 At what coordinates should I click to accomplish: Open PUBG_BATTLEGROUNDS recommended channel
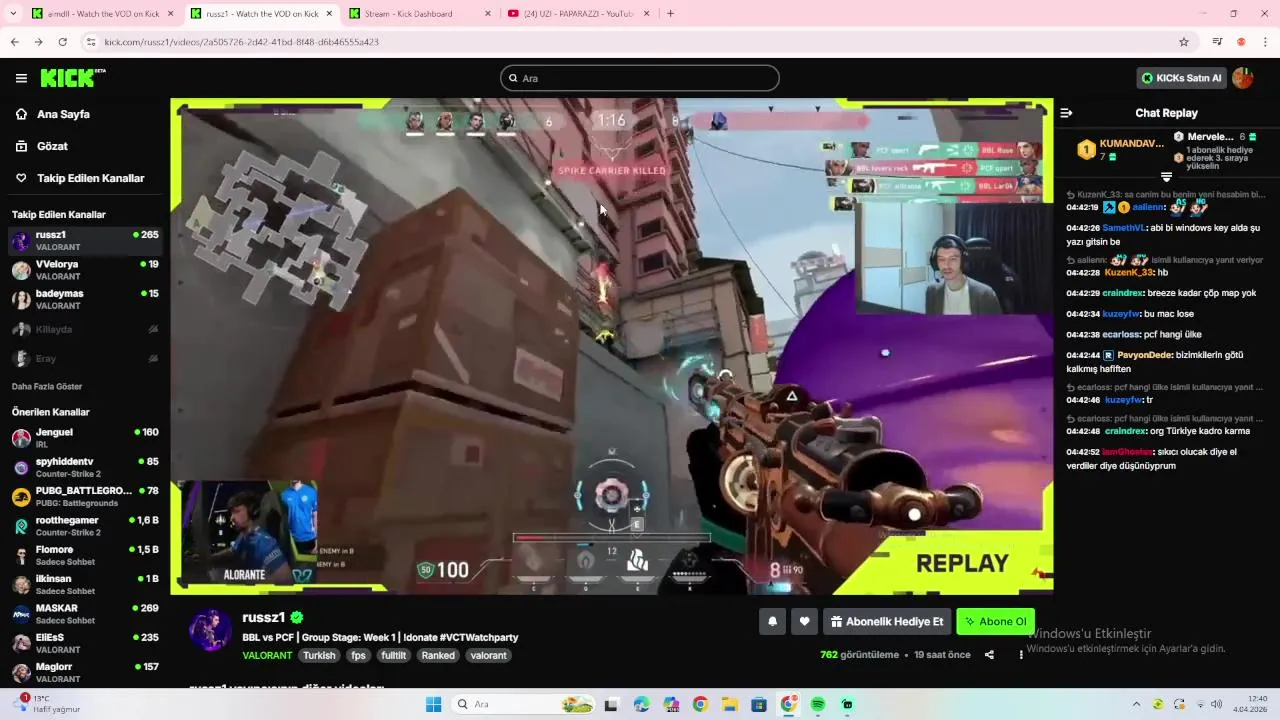pos(85,497)
